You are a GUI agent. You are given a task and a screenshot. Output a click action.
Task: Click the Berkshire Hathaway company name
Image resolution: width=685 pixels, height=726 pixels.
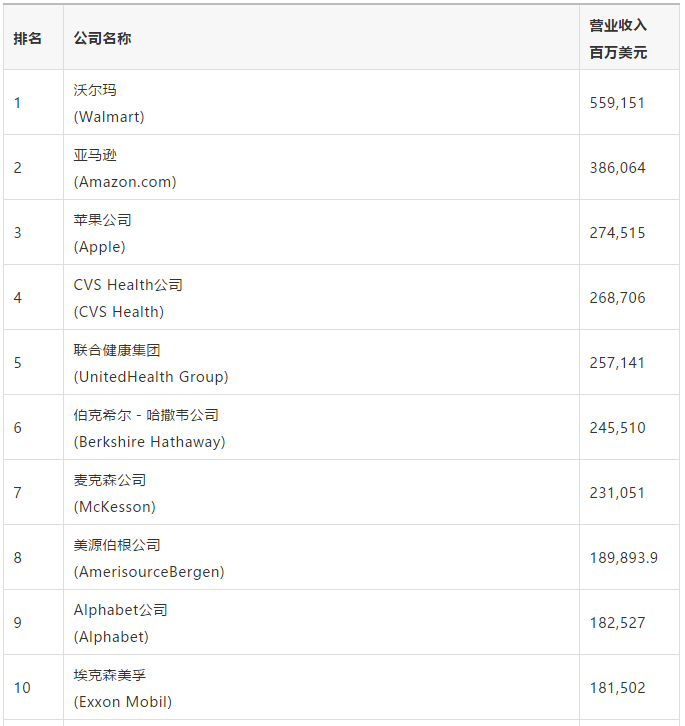click(149, 428)
